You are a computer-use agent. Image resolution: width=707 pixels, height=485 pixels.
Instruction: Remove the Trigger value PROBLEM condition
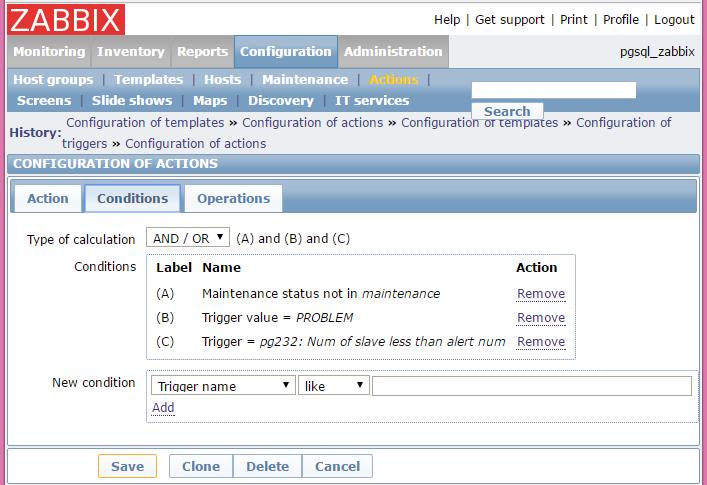coord(540,318)
